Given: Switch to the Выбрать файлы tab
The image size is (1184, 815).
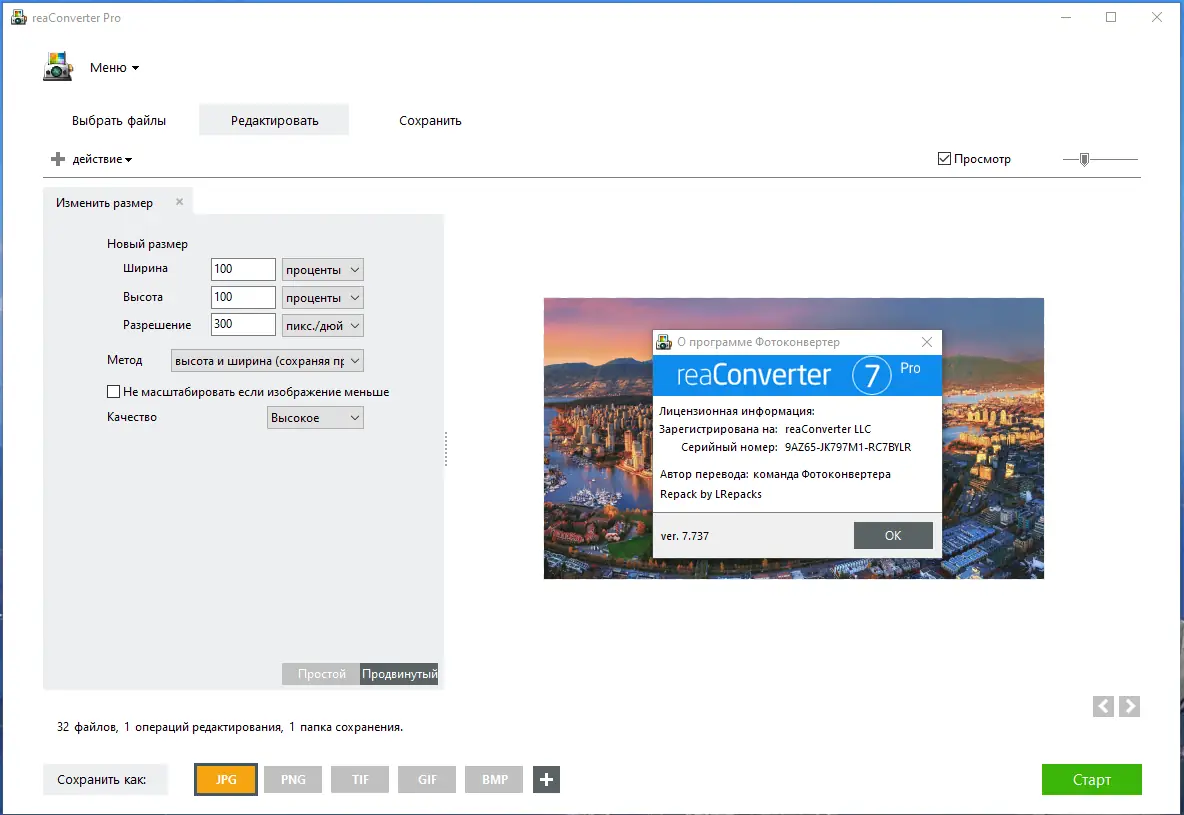Looking at the screenshot, I should (119, 121).
